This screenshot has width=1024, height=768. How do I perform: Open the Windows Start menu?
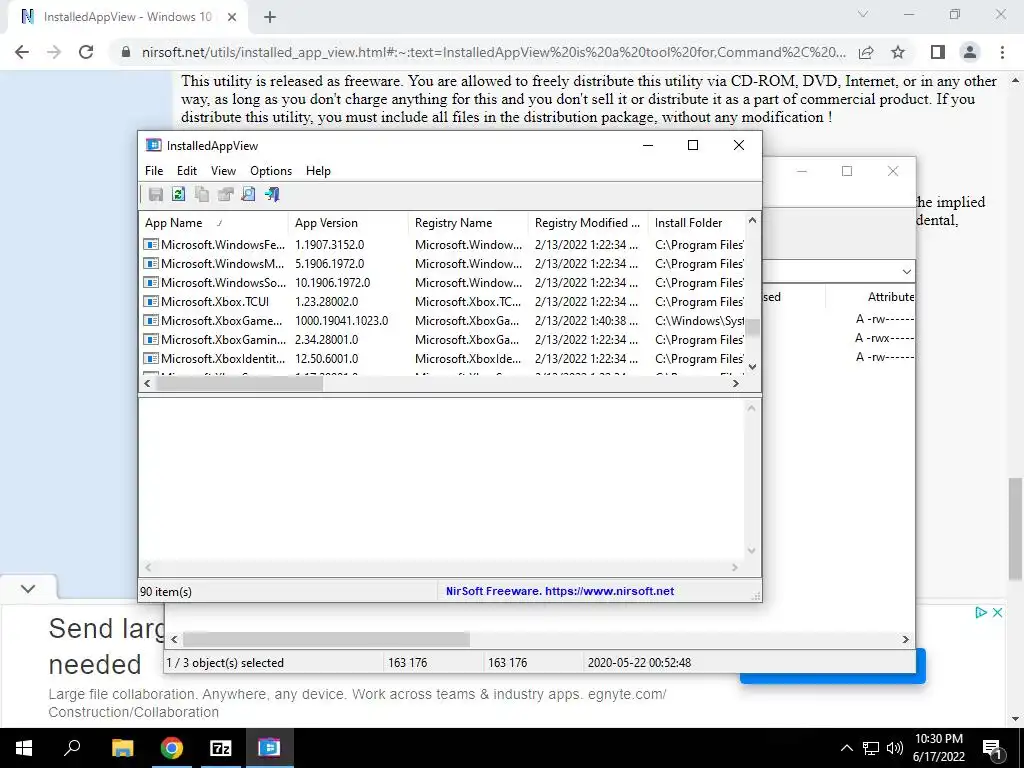(24, 748)
